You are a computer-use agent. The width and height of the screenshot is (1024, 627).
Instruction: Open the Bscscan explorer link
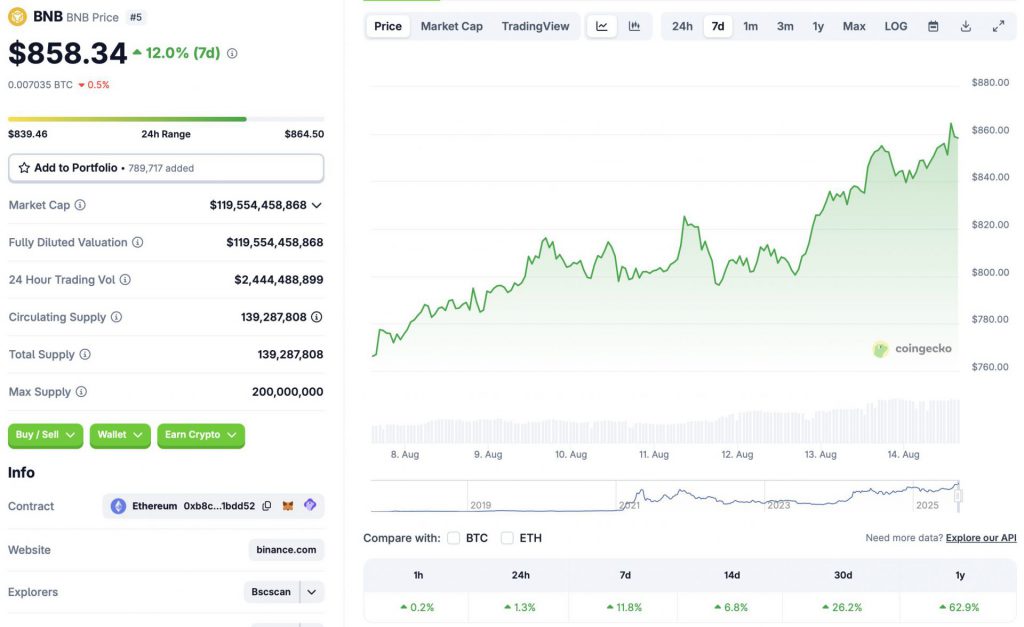[271, 592]
